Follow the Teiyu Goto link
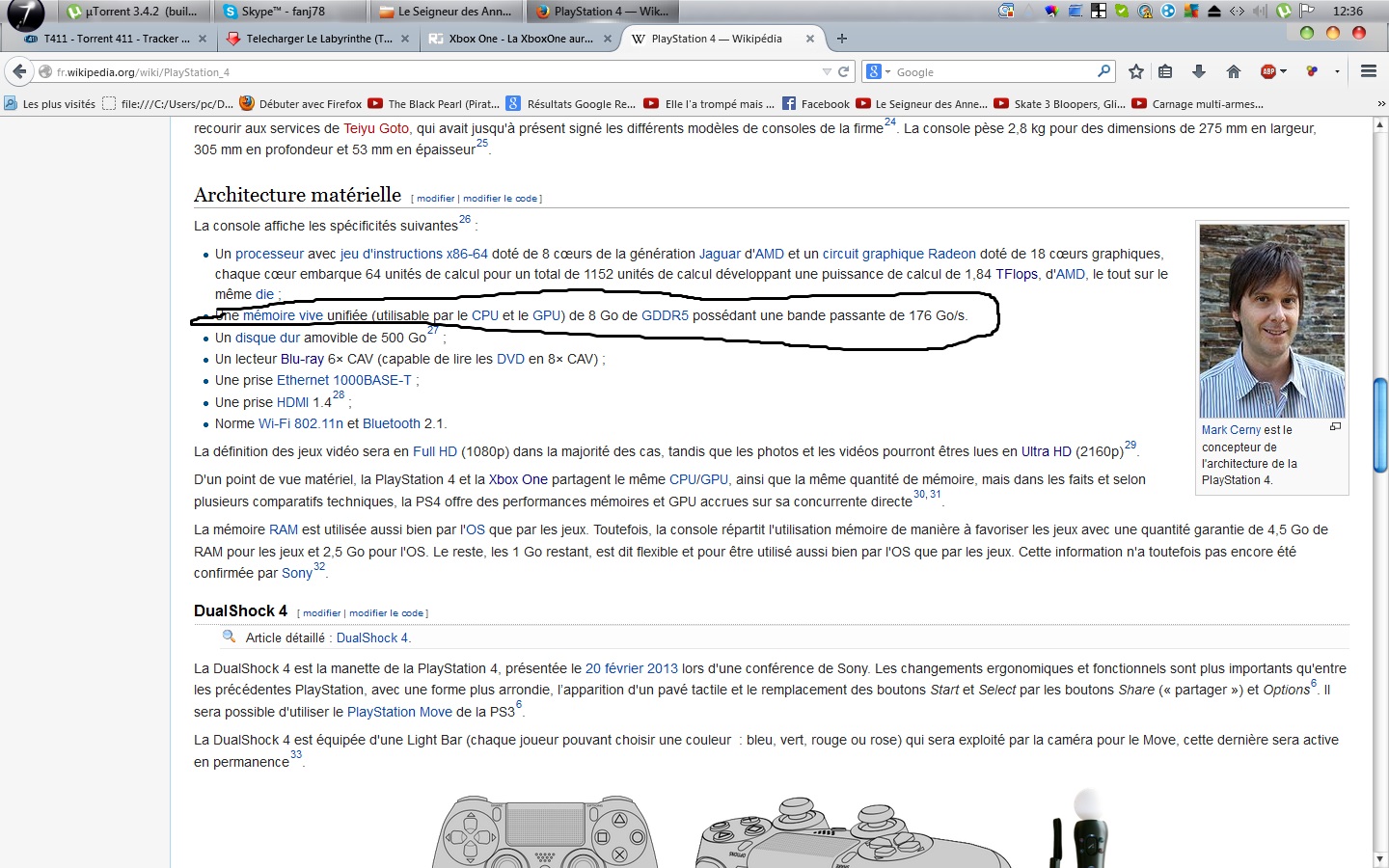 click(376, 128)
